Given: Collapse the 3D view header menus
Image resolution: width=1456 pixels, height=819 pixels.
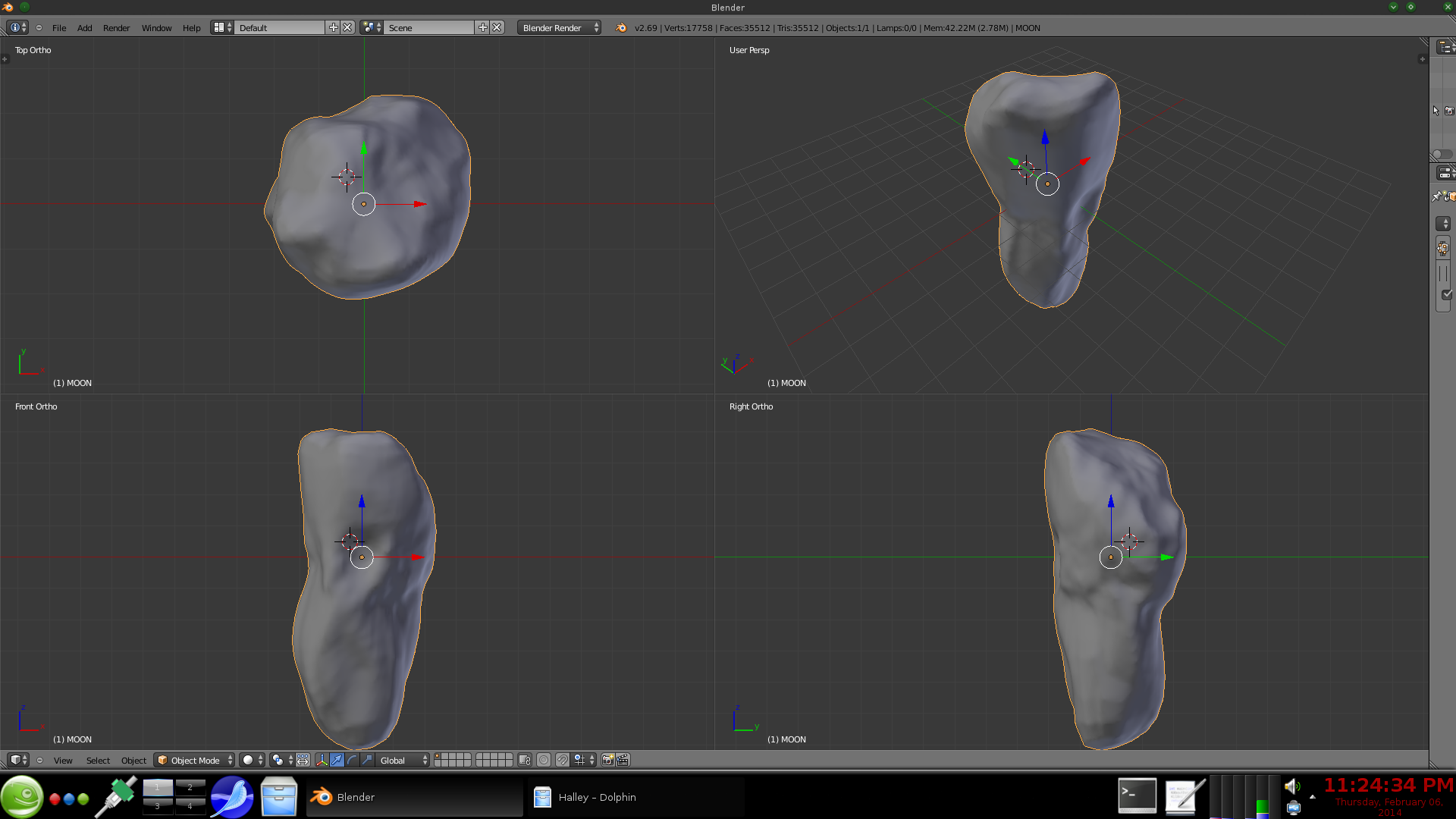Looking at the screenshot, I should click(39, 760).
